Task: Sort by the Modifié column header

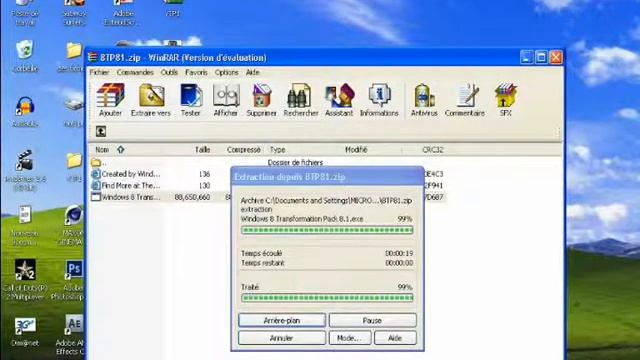Action: click(356, 150)
